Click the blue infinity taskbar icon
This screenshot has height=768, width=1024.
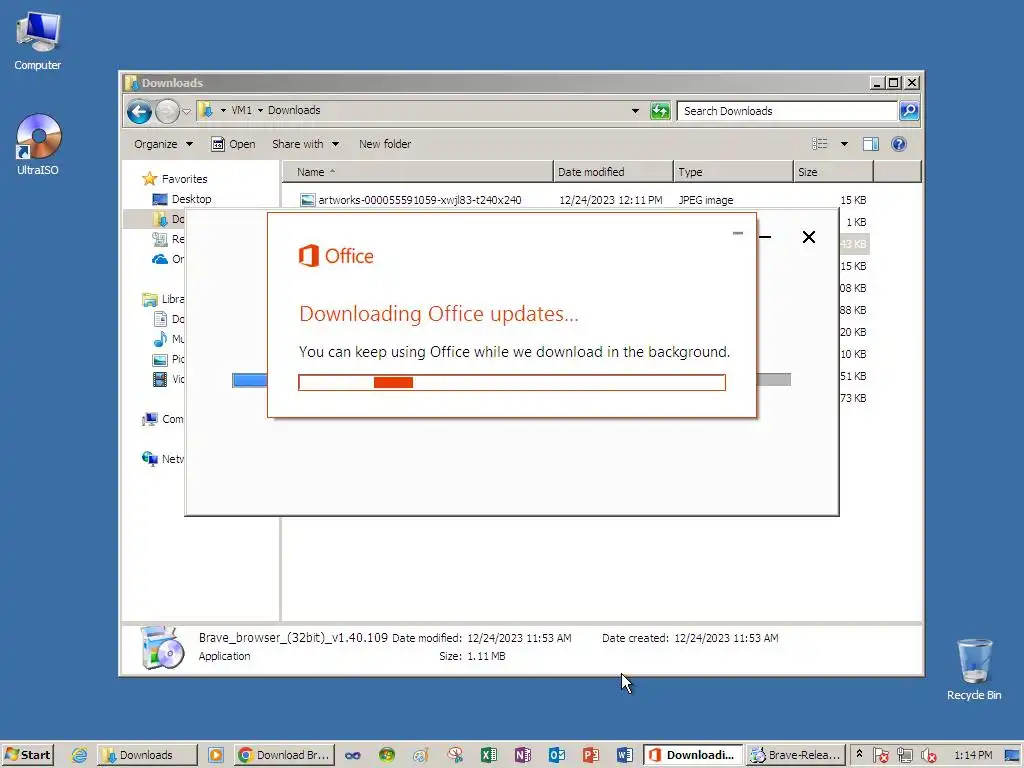click(x=353, y=755)
